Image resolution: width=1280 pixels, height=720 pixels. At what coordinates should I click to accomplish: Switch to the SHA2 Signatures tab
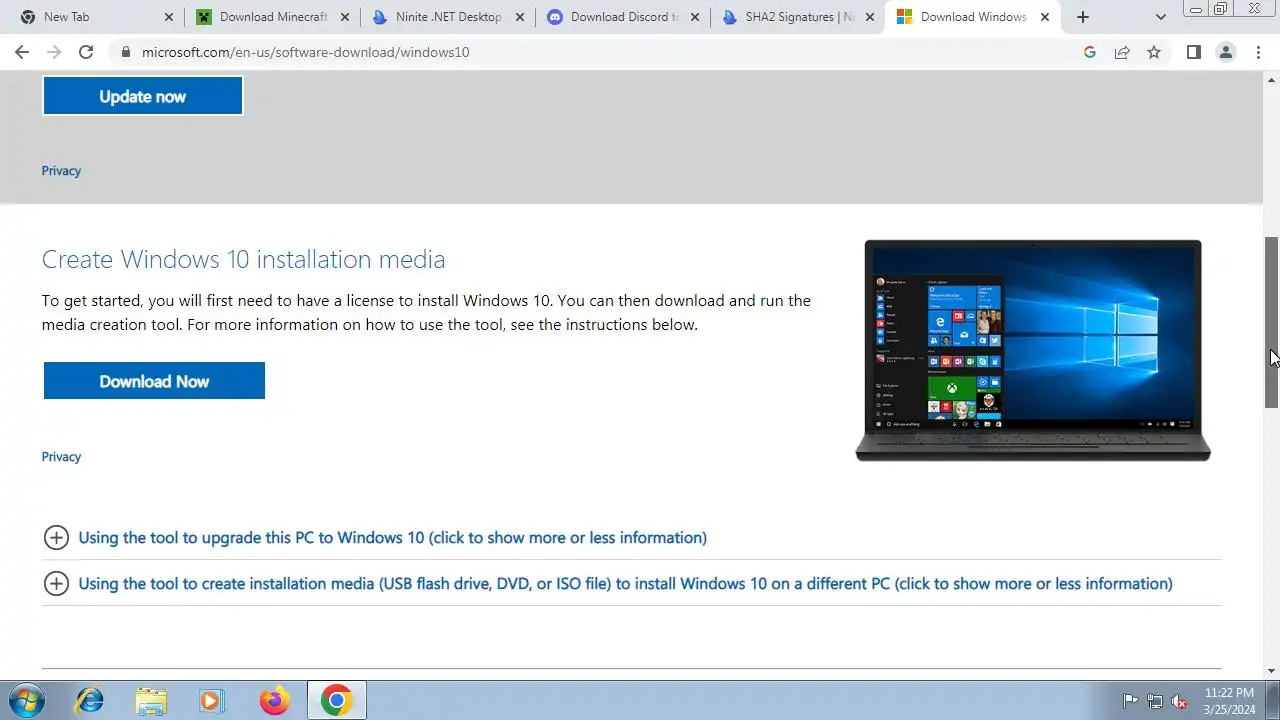(x=797, y=17)
